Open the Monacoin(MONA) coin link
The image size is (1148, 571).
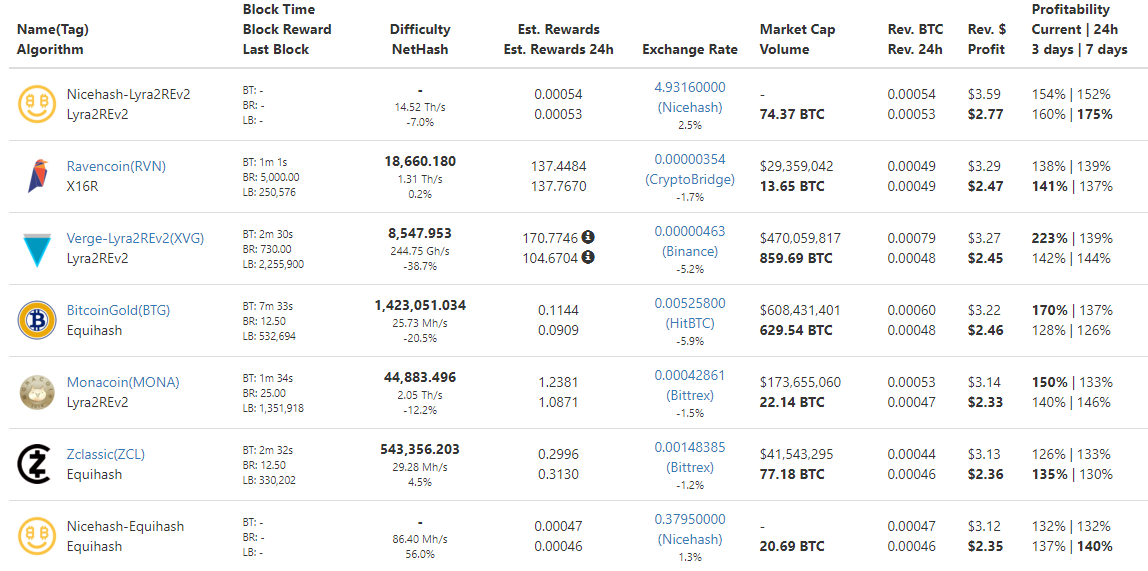(123, 382)
